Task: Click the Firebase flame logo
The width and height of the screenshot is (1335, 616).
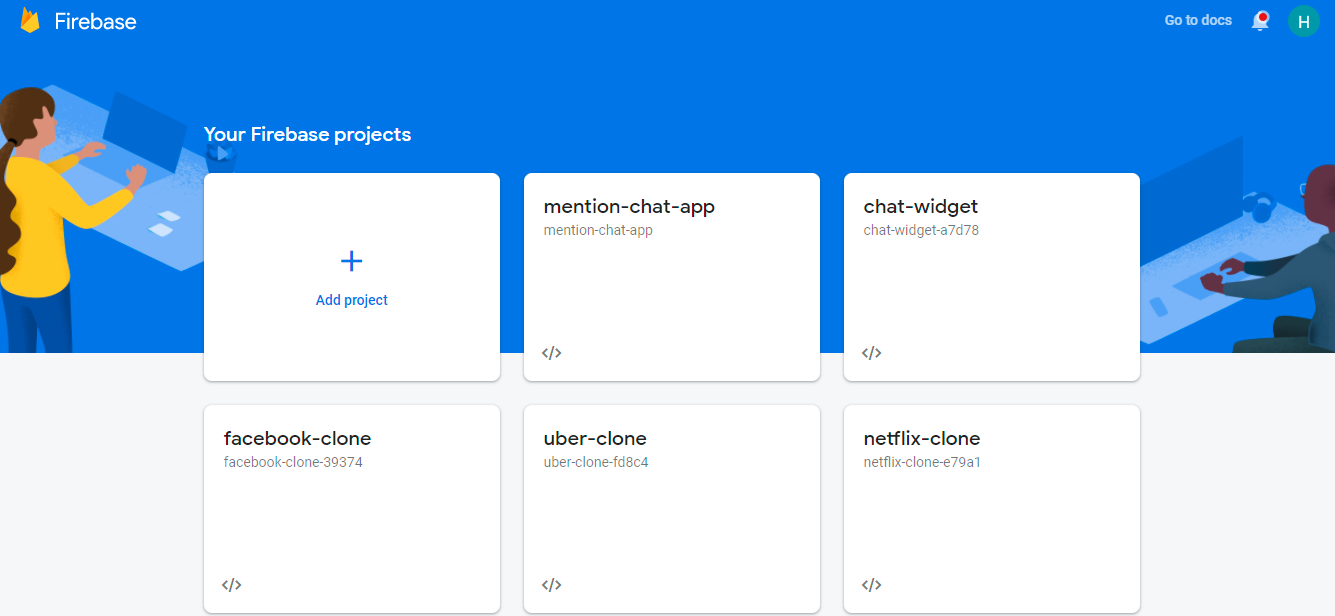Action: click(30, 21)
